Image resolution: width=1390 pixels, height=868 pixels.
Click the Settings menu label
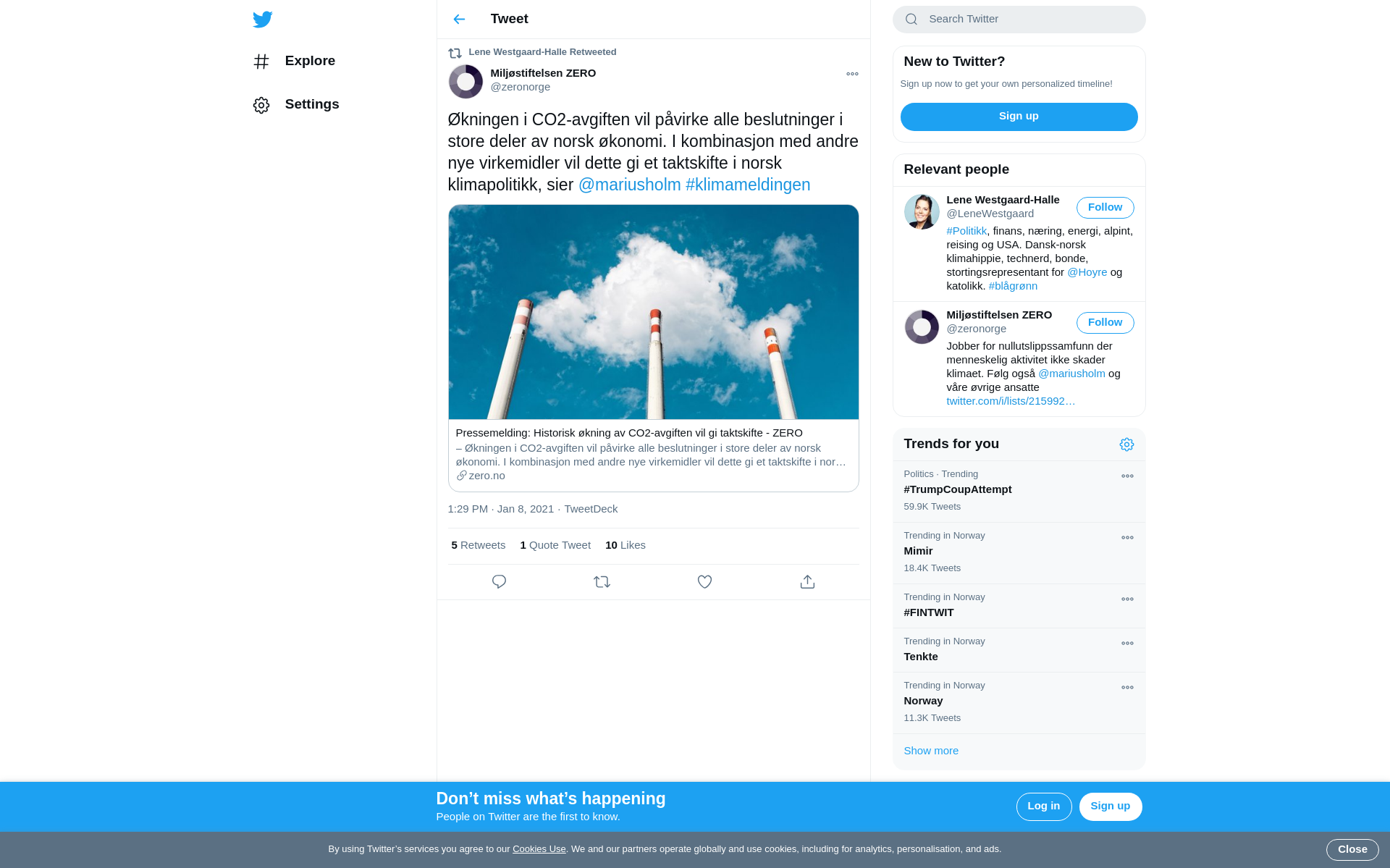312,104
